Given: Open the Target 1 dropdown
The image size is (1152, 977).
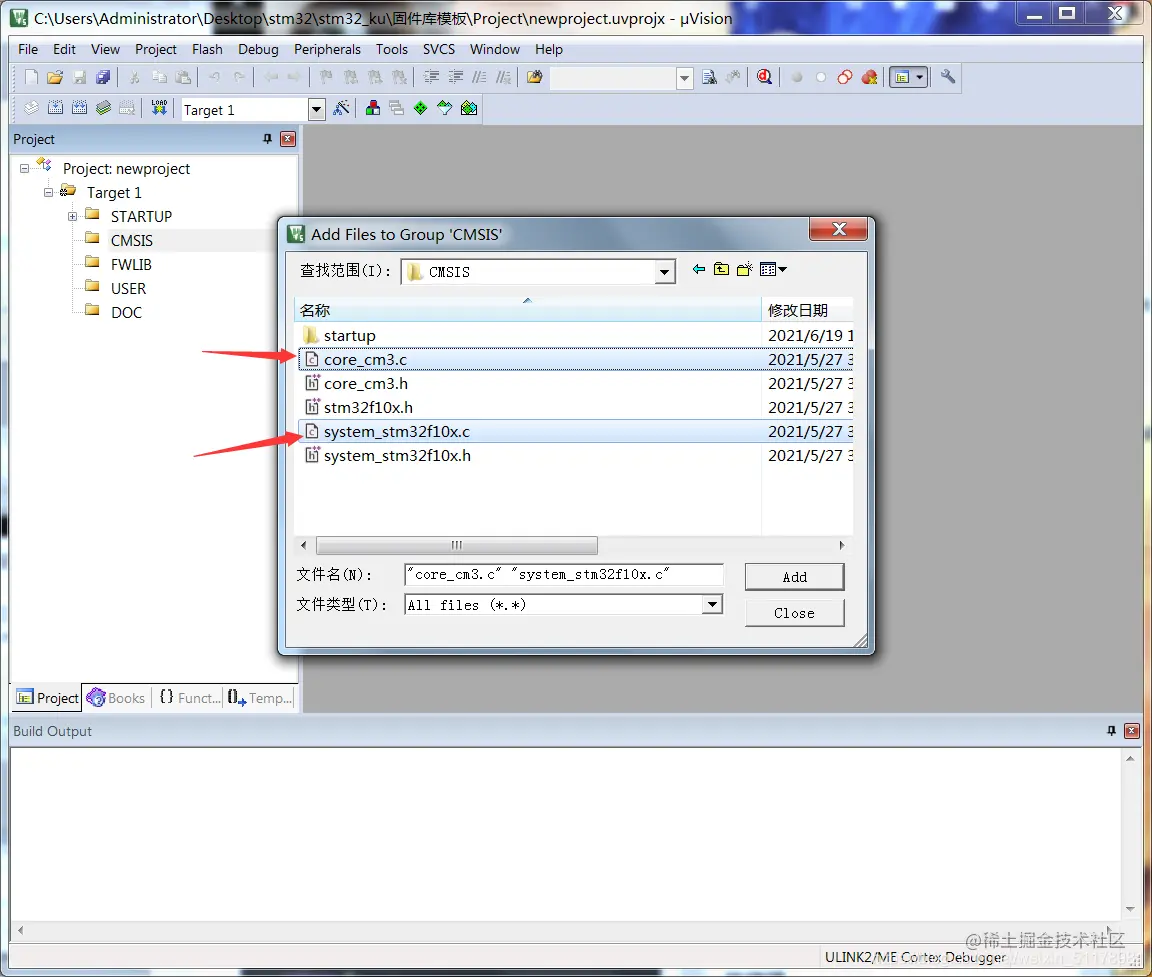Looking at the screenshot, I should [x=316, y=109].
